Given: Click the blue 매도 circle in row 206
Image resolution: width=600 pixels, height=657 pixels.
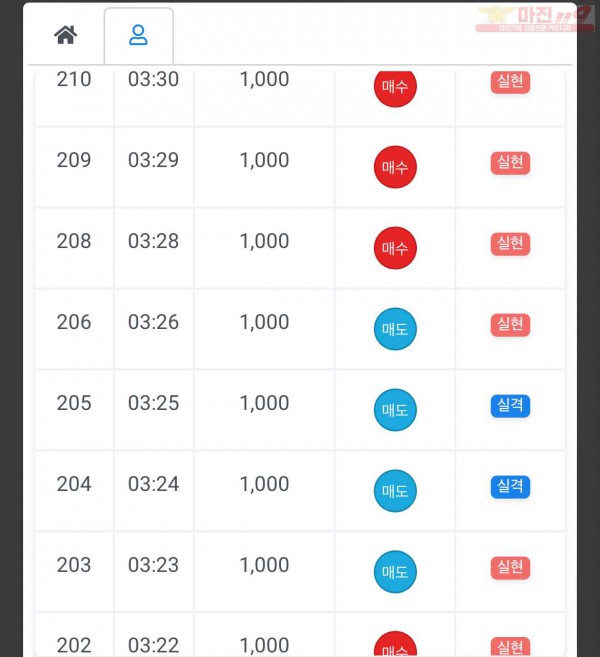Looking at the screenshot, I should pyautogui.click(x=395, y=329).
